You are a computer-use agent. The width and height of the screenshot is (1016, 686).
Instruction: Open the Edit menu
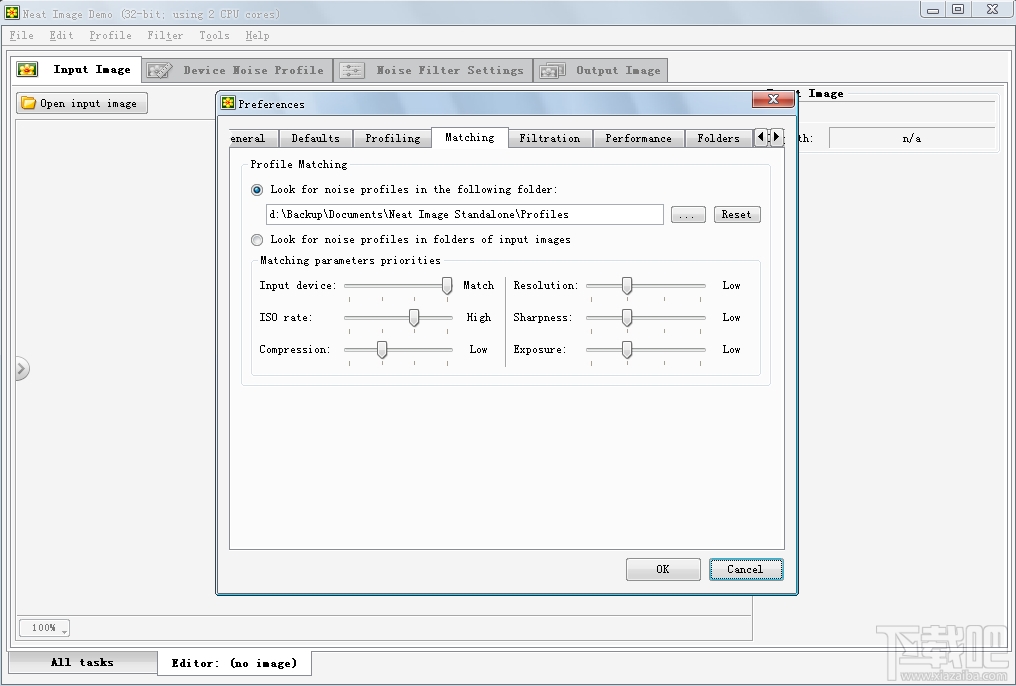pyautogui.click(x=62, y=36)
